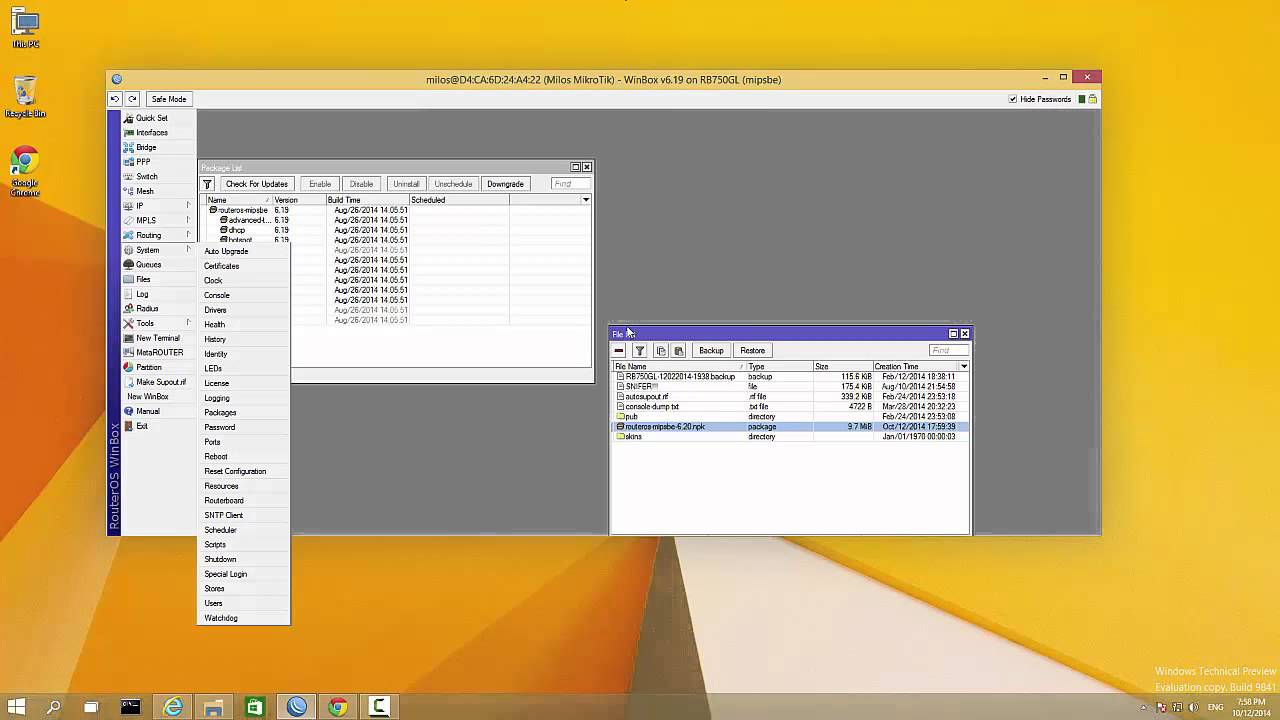Click the Find field in Package List
Viewport: 1280px width, 720px height.
point(570,184)
